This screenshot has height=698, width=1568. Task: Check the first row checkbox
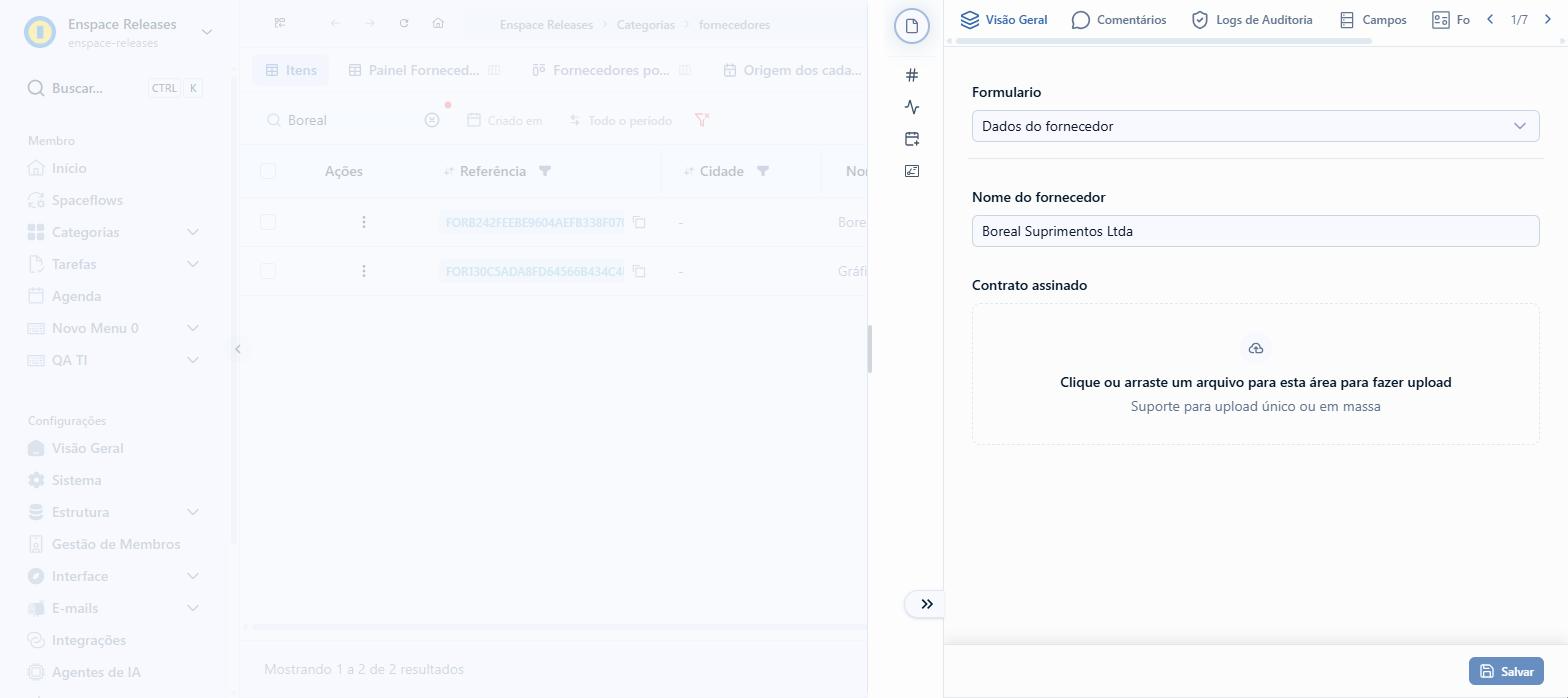tap(268, 222)
